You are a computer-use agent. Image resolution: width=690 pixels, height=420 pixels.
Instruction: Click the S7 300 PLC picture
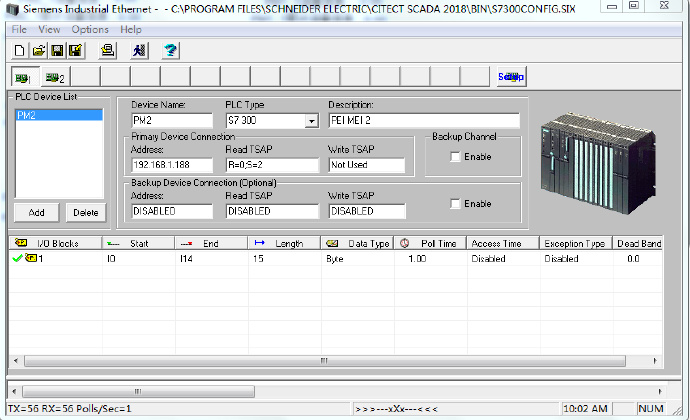[598, 163]
